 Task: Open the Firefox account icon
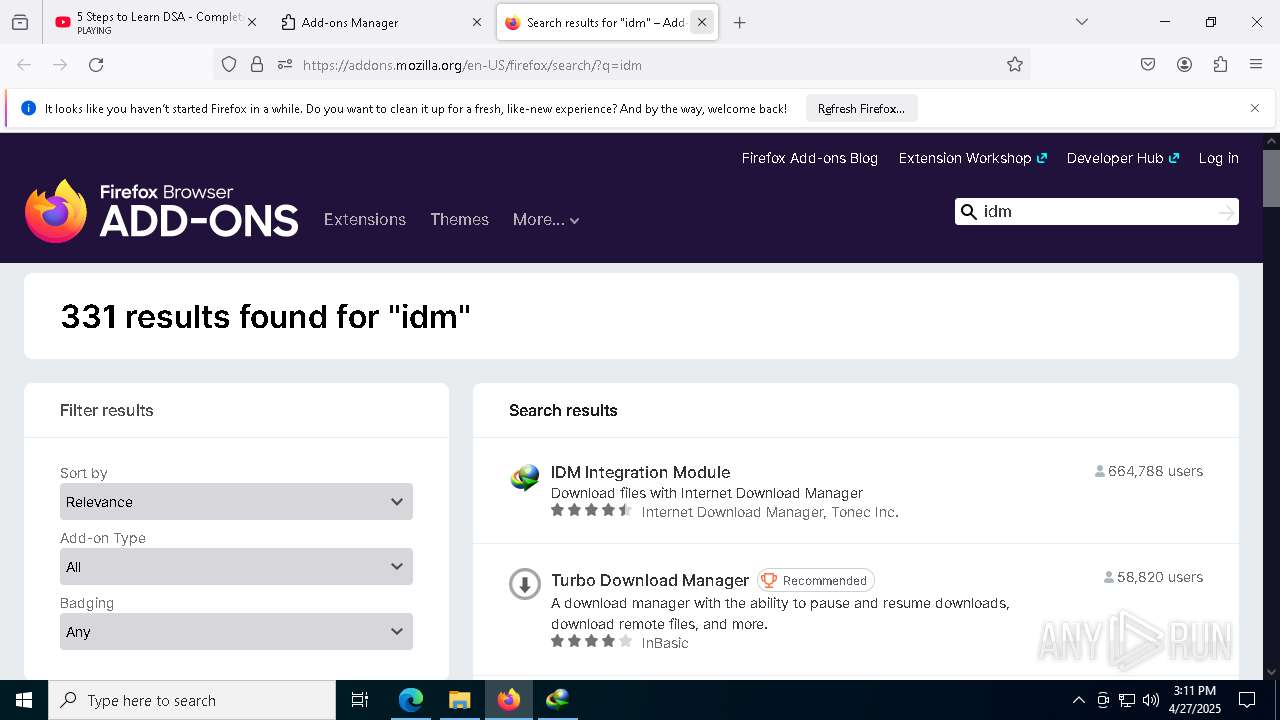point(1184,65)
